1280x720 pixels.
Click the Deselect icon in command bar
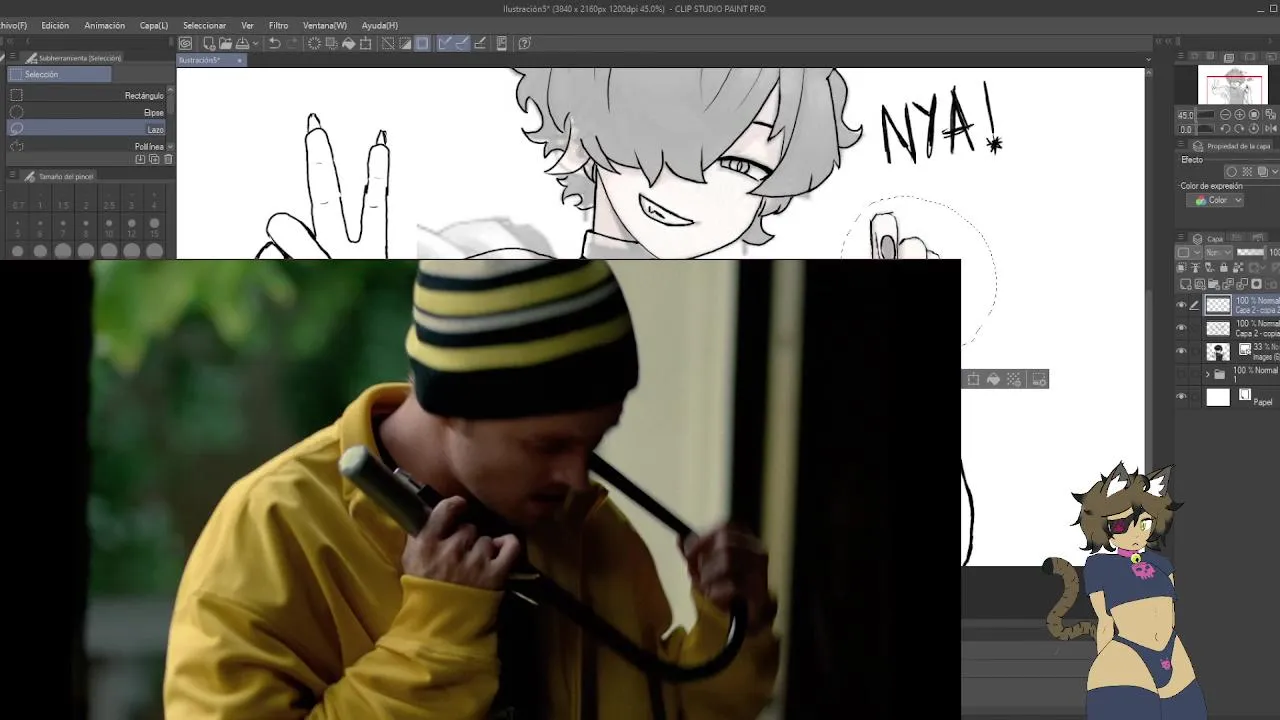click(x=388, y=43)
